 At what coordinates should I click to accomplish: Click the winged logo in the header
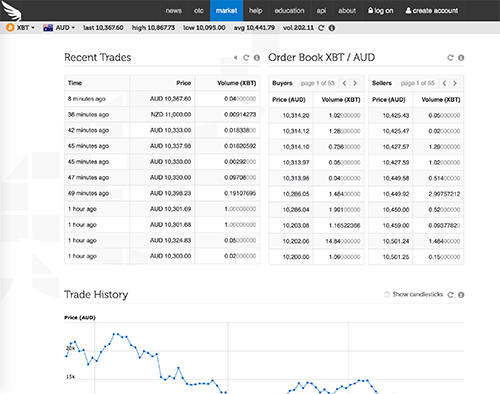coord(11,11)
